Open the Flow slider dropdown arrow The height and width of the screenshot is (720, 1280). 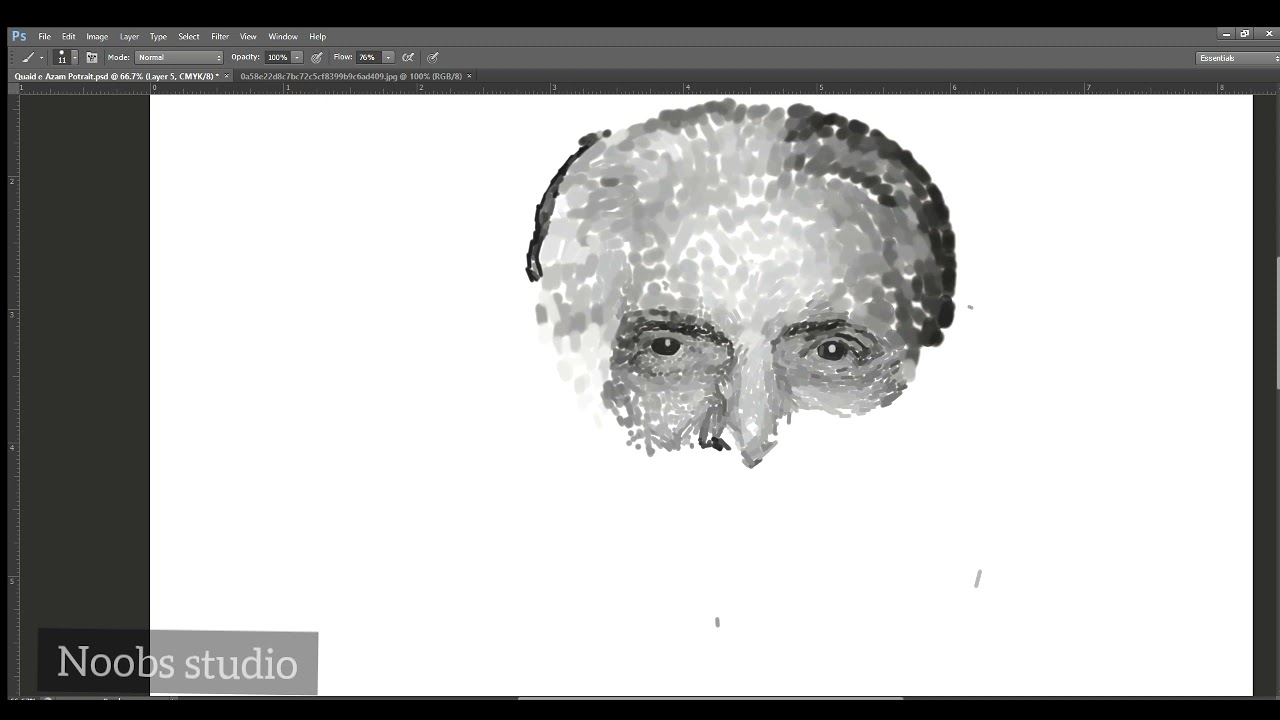click(388, 57)
